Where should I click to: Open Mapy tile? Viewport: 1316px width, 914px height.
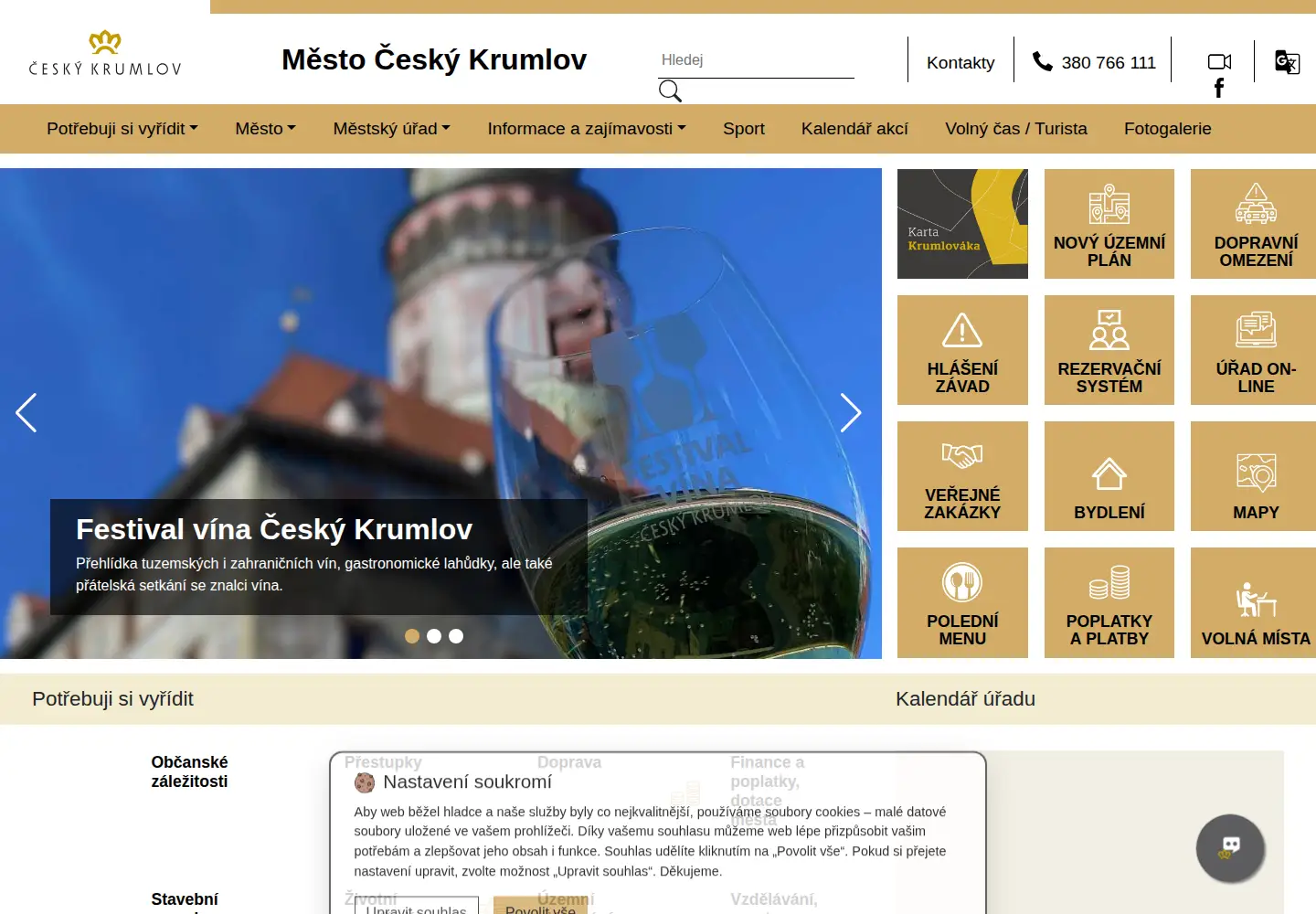1256,476
